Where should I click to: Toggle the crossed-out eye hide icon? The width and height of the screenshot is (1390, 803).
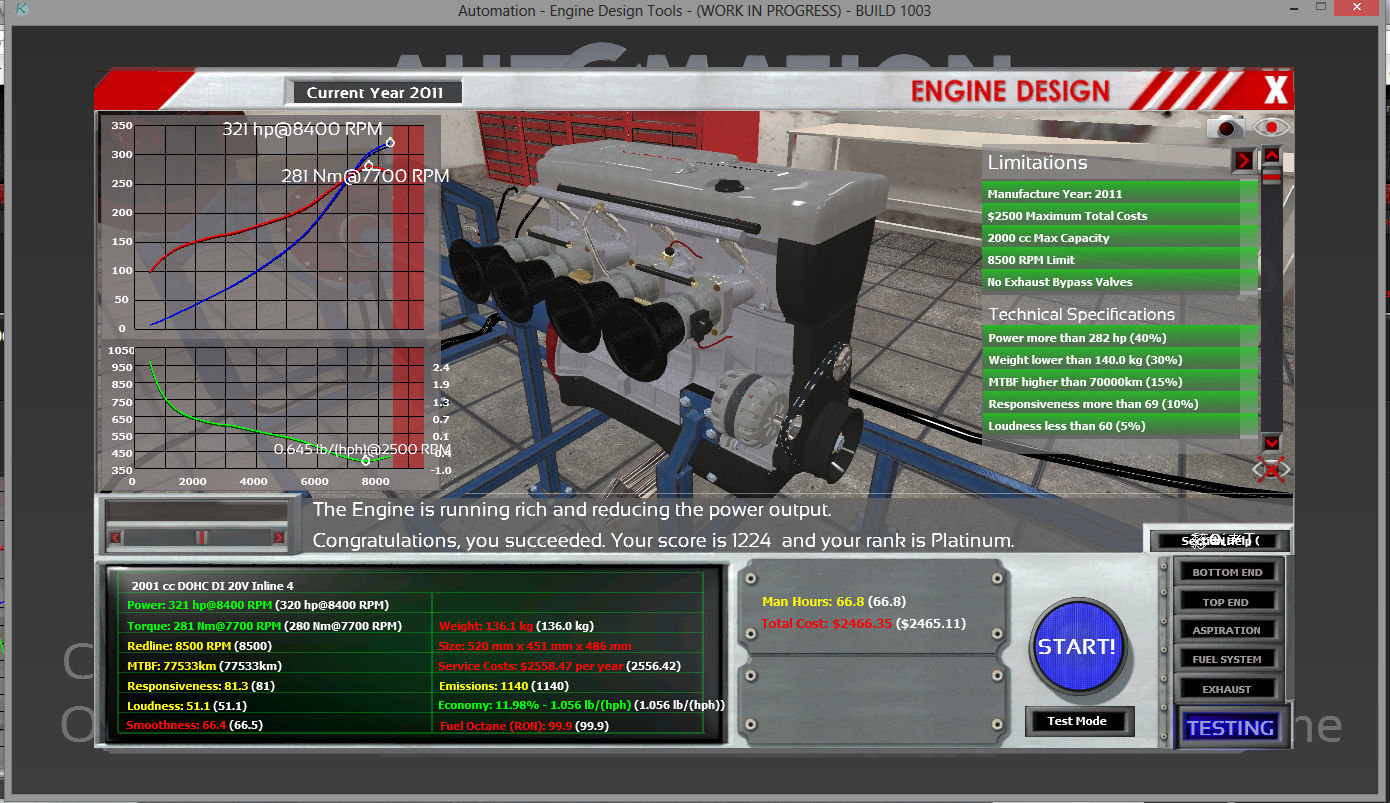pyautogui.click(x=1270, y=469)
